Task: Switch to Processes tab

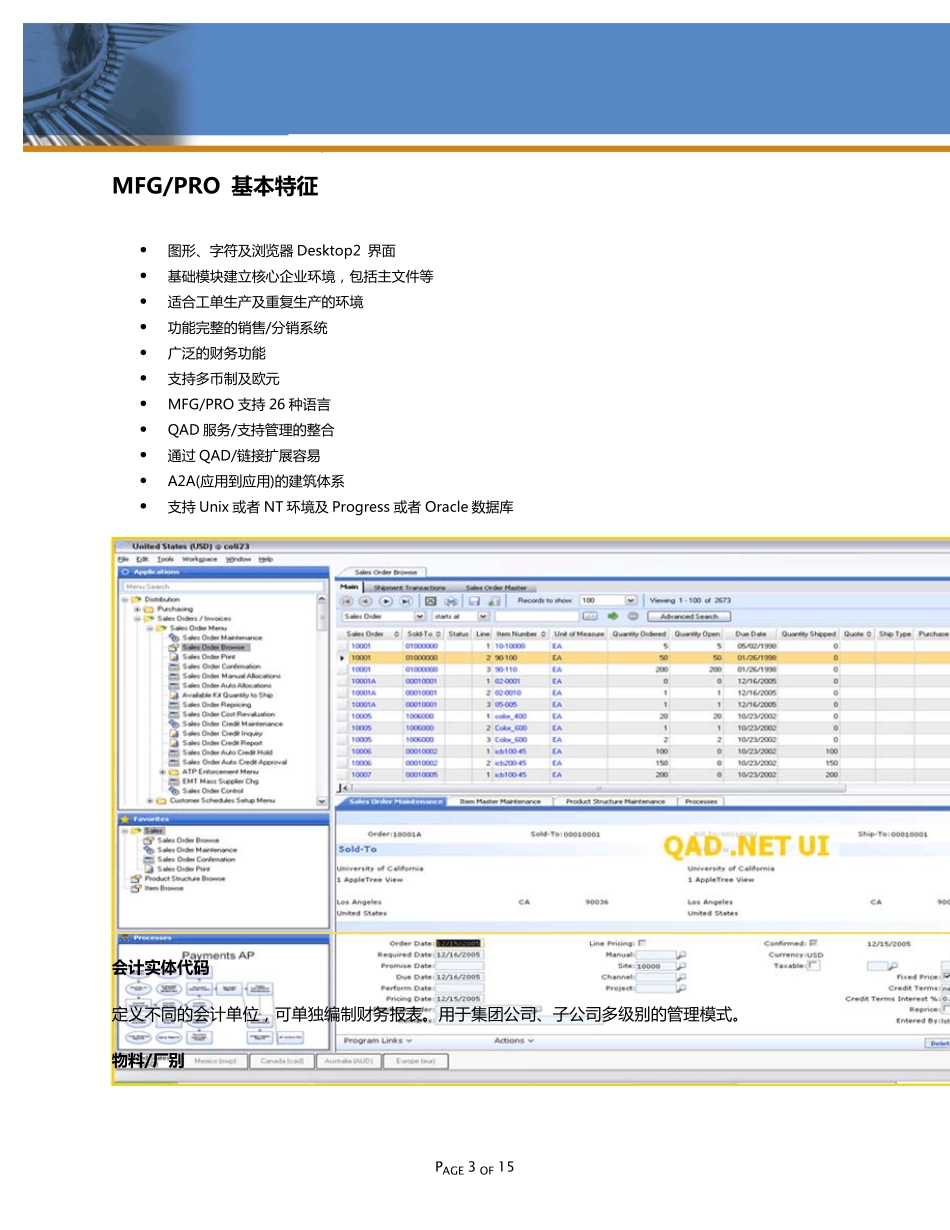Action: [x=701, y=802]
